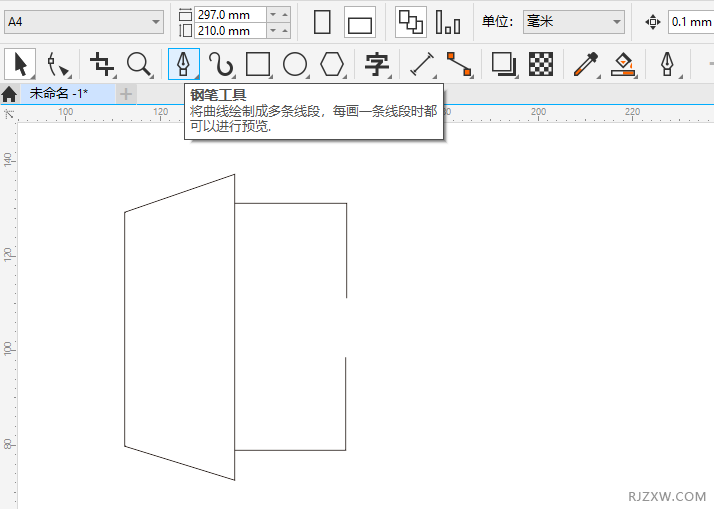714x509 pixels.
Task: Set page to portrait orientation
Action: (x=322, y=22)
